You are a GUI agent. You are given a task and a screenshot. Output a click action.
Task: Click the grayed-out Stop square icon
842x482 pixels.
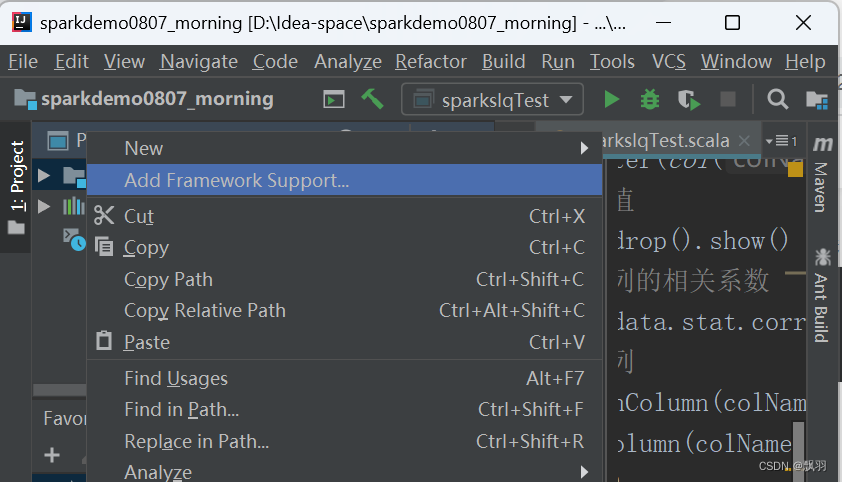click(728, 99)
